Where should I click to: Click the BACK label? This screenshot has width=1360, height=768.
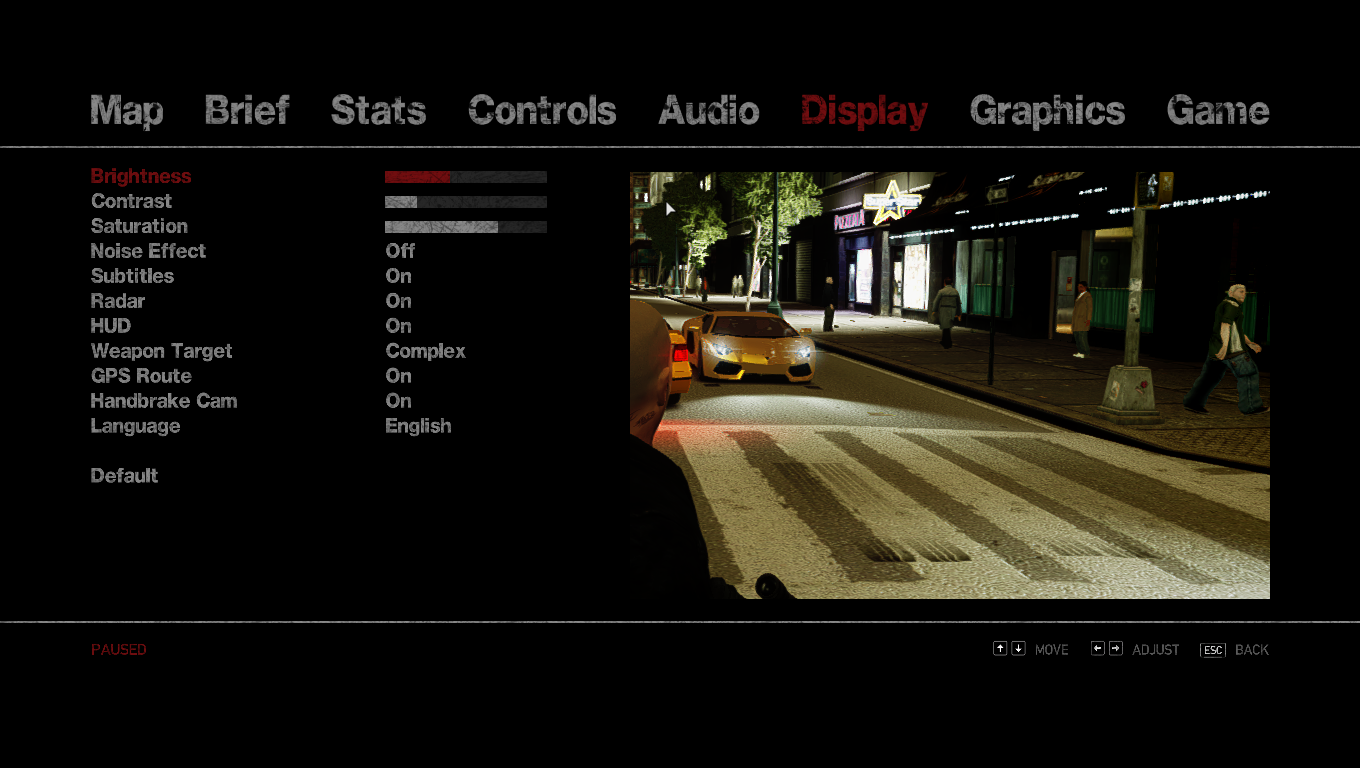(1252, 650)
